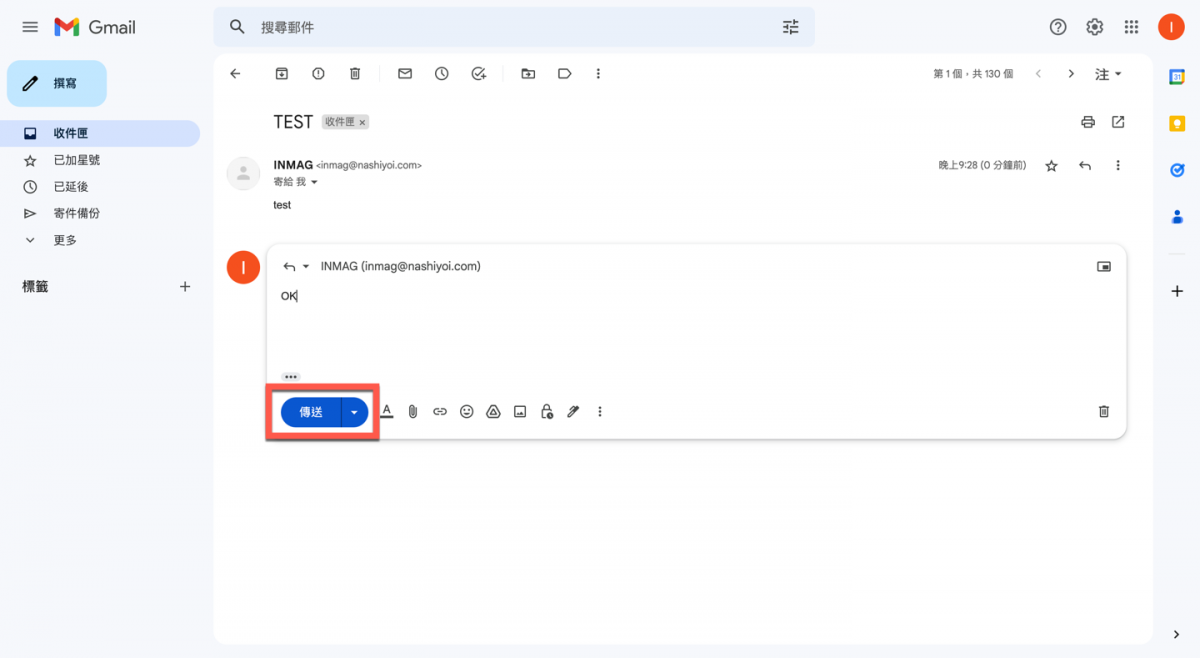The image size is (1200, 658).
Task: Mark as unread envelope icon
Action: coord(405,74)
